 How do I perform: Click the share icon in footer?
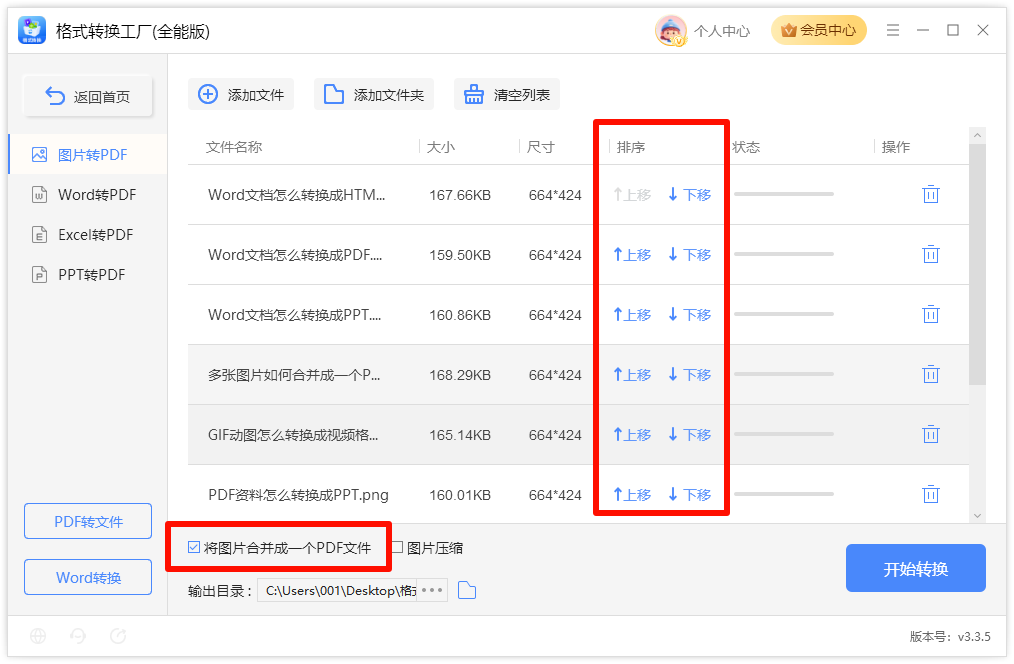[118, 636]
